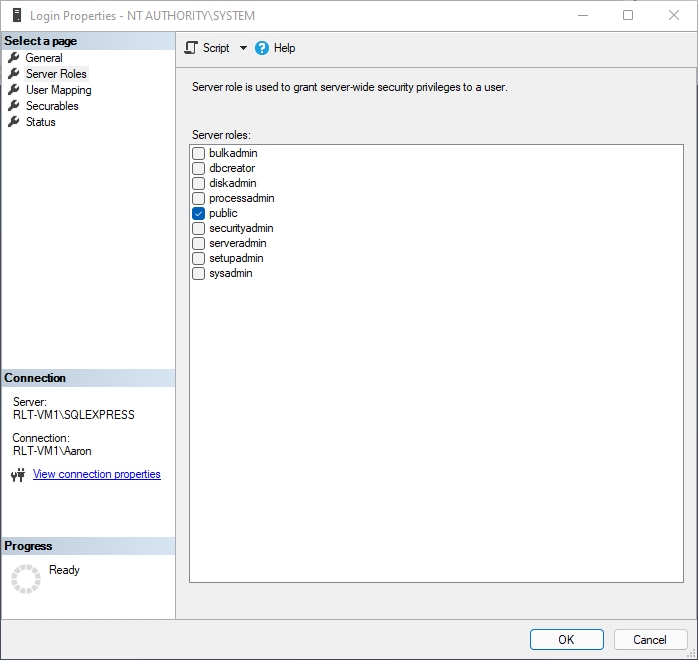Click the wrench icon beside Status

tap(14, 122)
